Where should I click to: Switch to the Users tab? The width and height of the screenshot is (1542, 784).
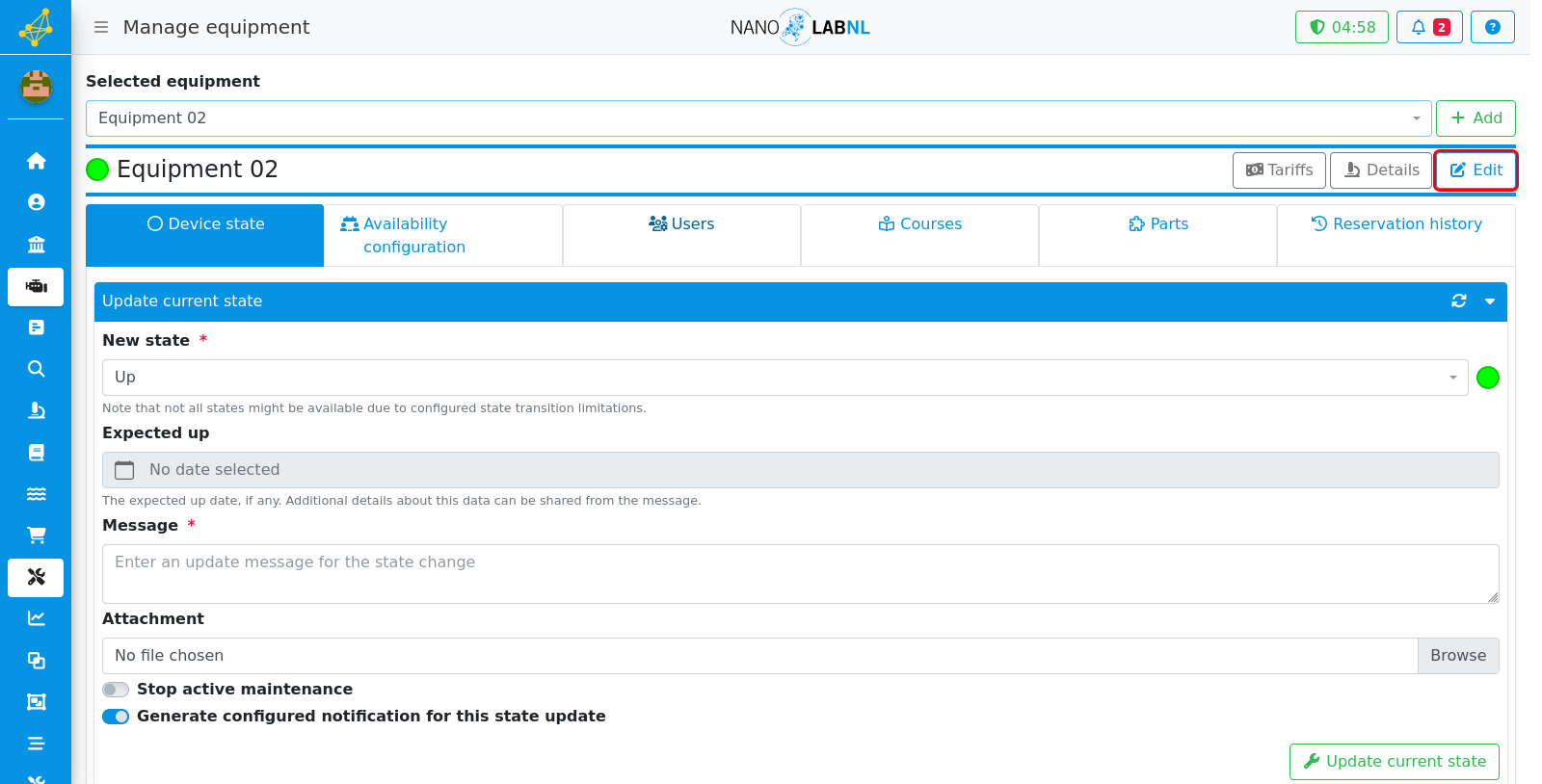click(x=681, y=235)
